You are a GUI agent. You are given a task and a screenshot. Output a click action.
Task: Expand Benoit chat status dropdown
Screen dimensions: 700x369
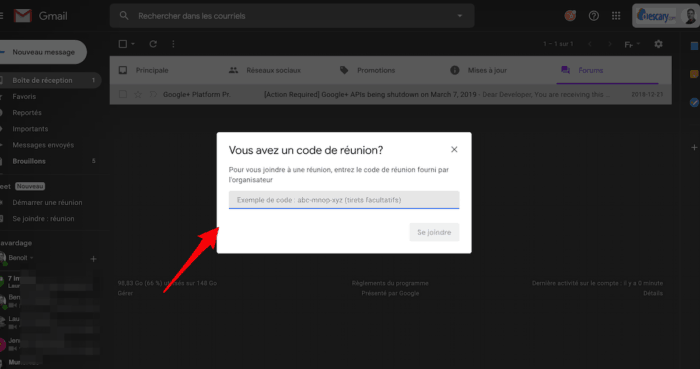tap(32, 258)
